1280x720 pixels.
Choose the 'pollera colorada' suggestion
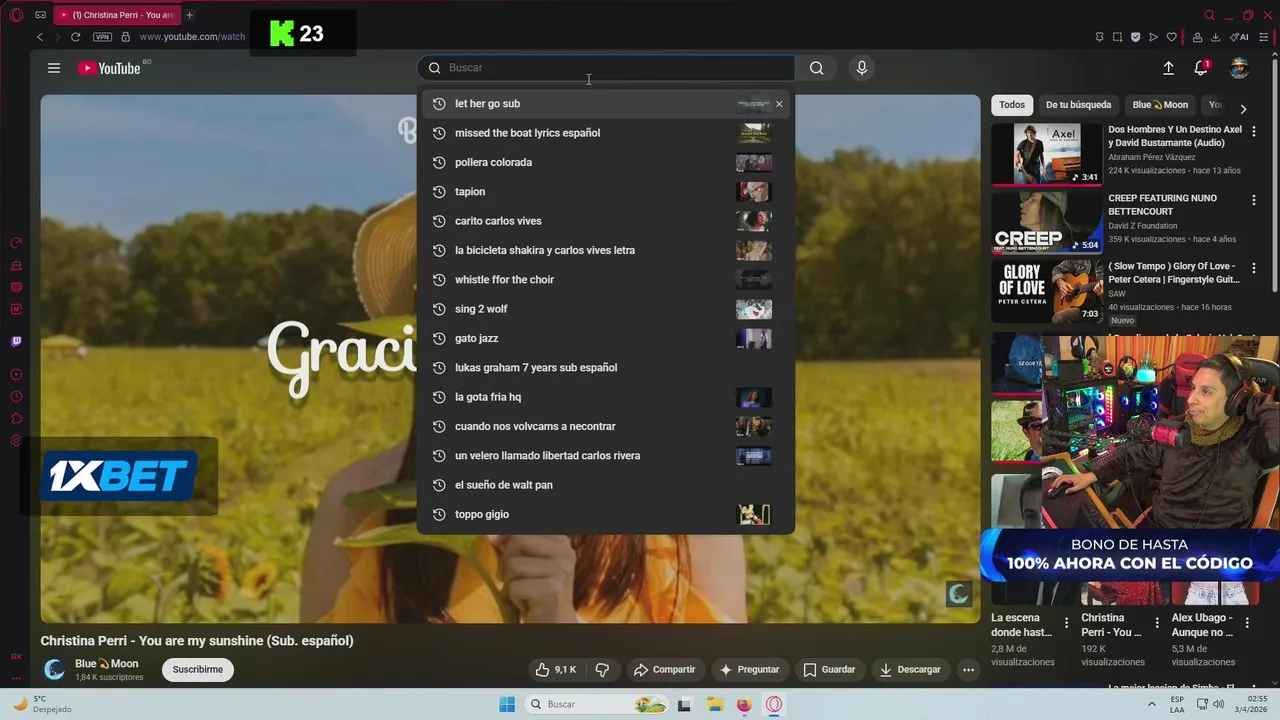pos(606,162)
